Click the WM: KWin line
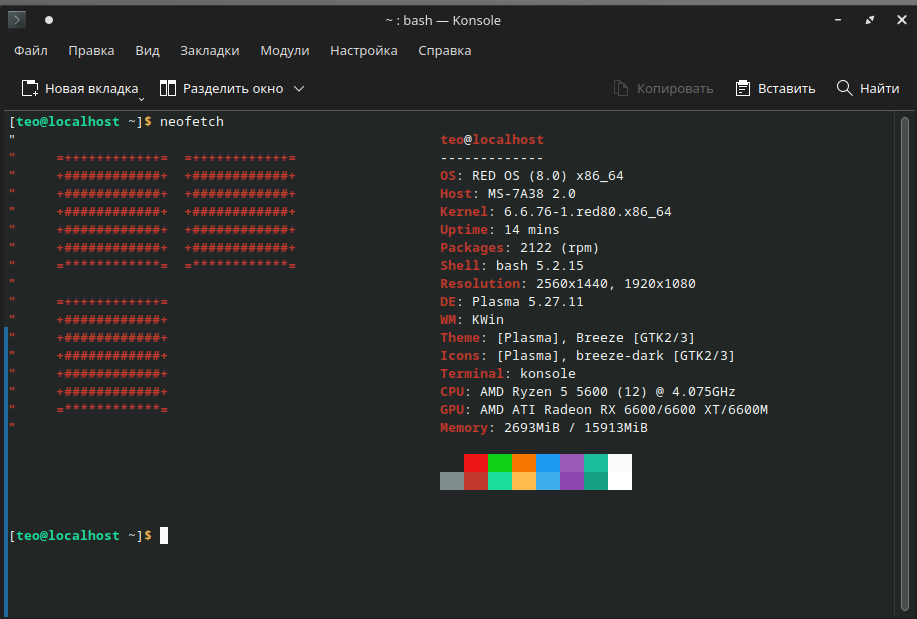 472,319
